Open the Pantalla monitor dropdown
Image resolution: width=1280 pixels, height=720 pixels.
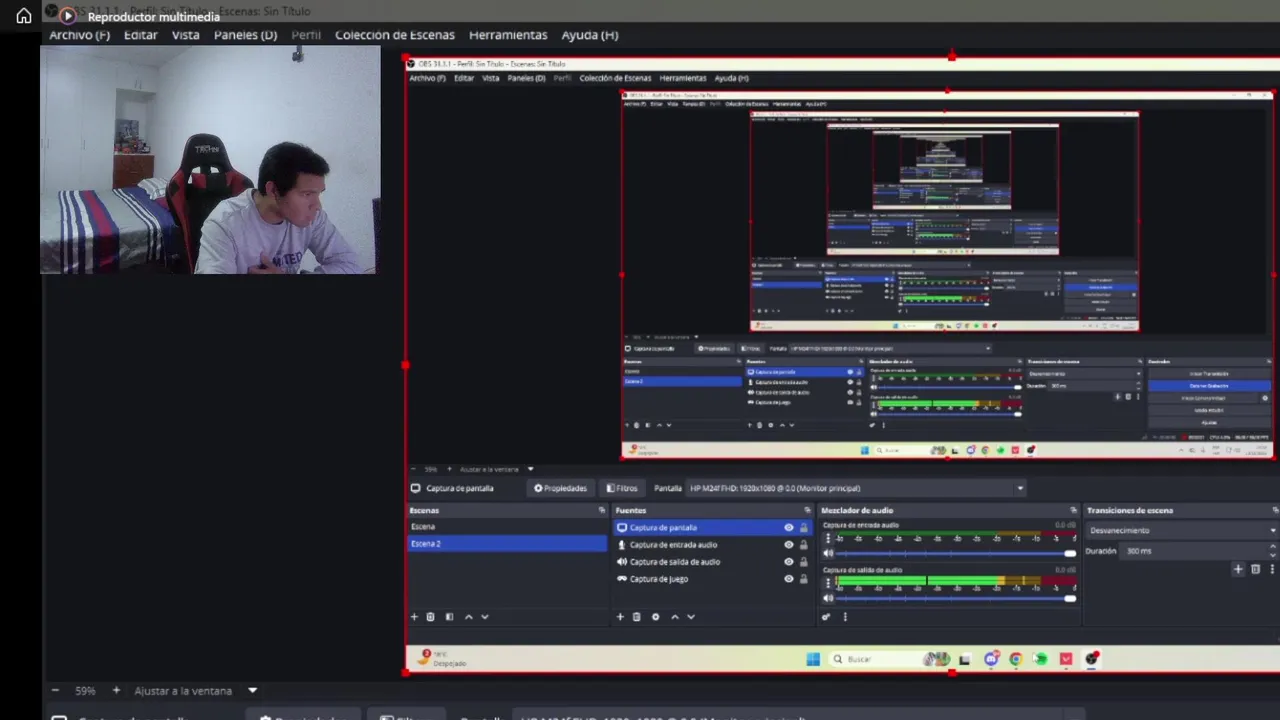coord(857,488)
